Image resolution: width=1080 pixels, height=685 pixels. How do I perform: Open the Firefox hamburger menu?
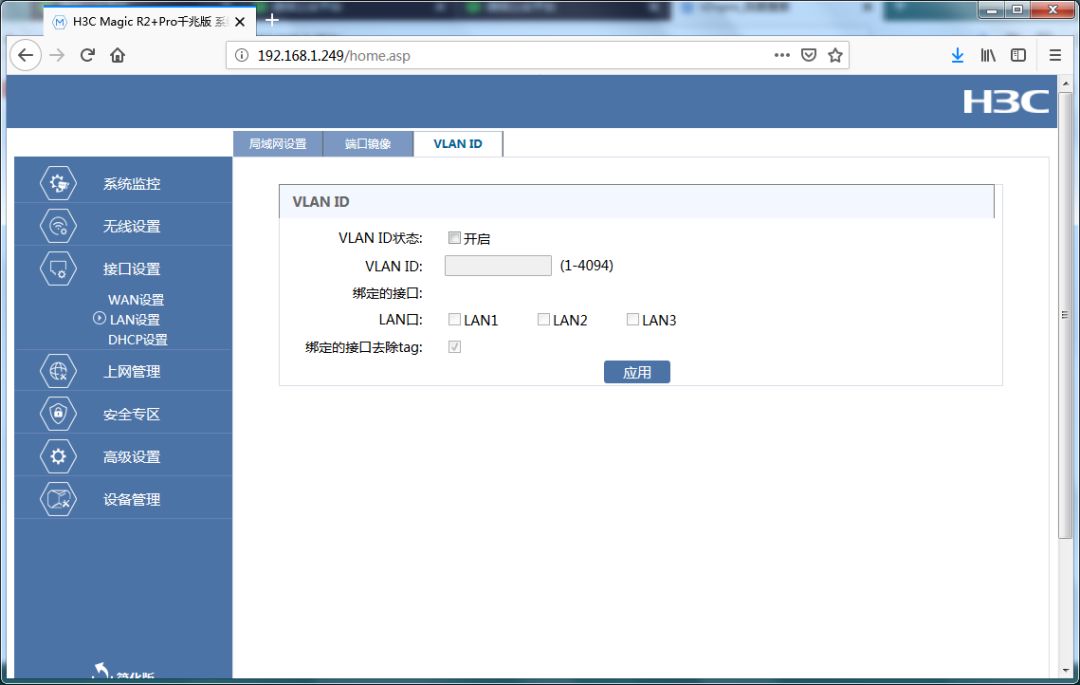click(1055, 55)
